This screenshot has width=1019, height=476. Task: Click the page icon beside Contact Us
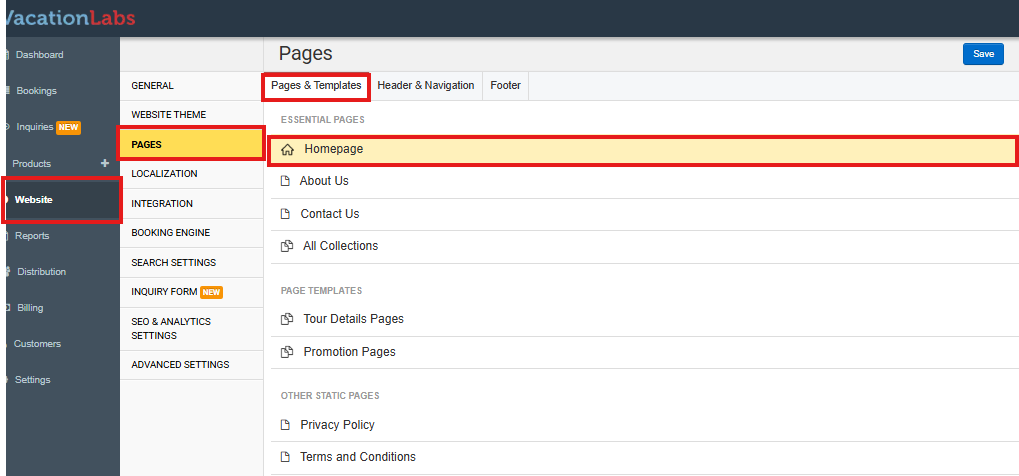286,214
